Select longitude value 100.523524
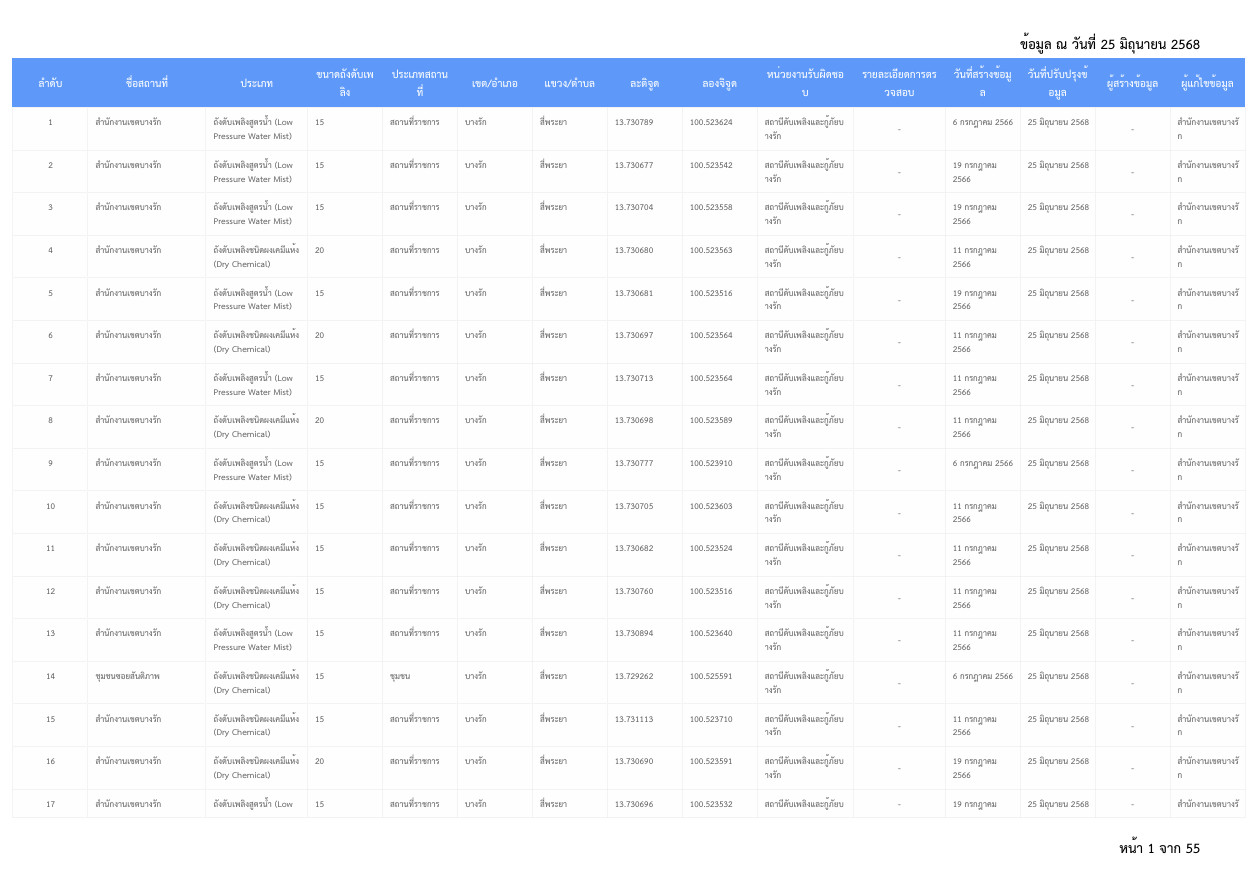Viewport: 1255px width, 891px height. click(711, 548)
